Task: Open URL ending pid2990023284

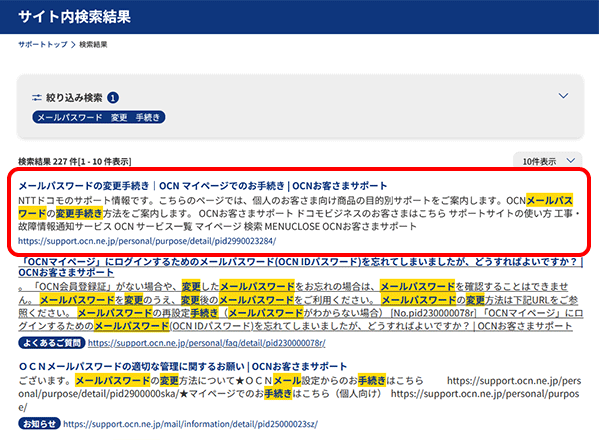Action: [x=147, y=241]
